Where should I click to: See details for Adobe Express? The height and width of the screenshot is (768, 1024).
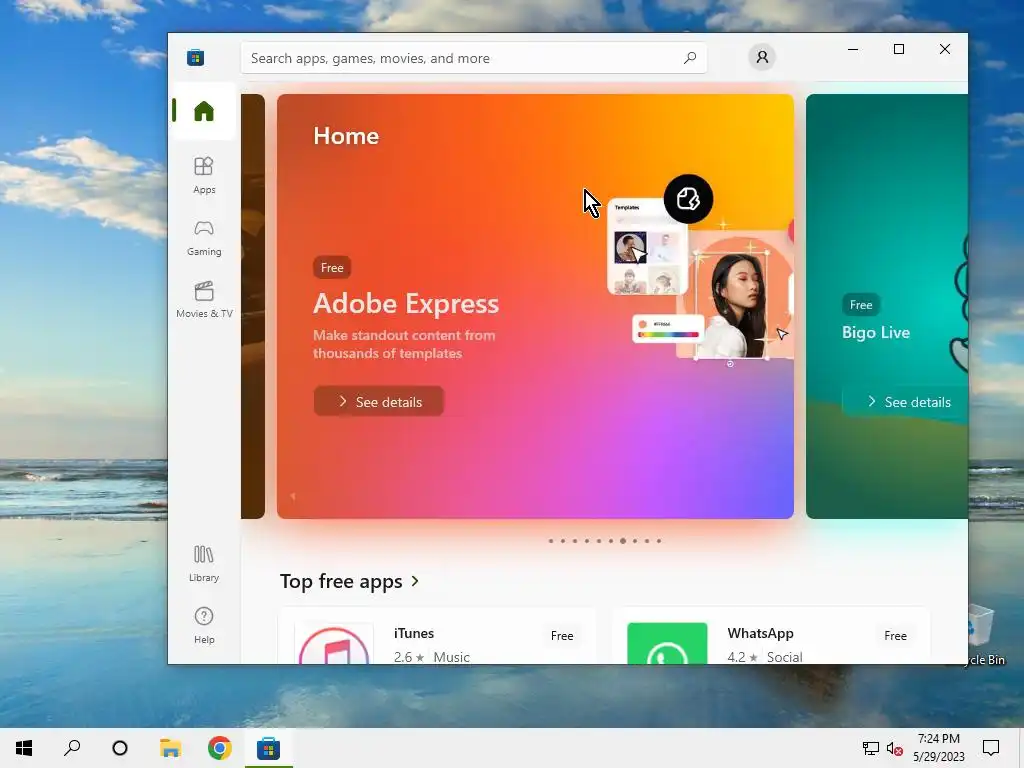[x=379, y=402]
